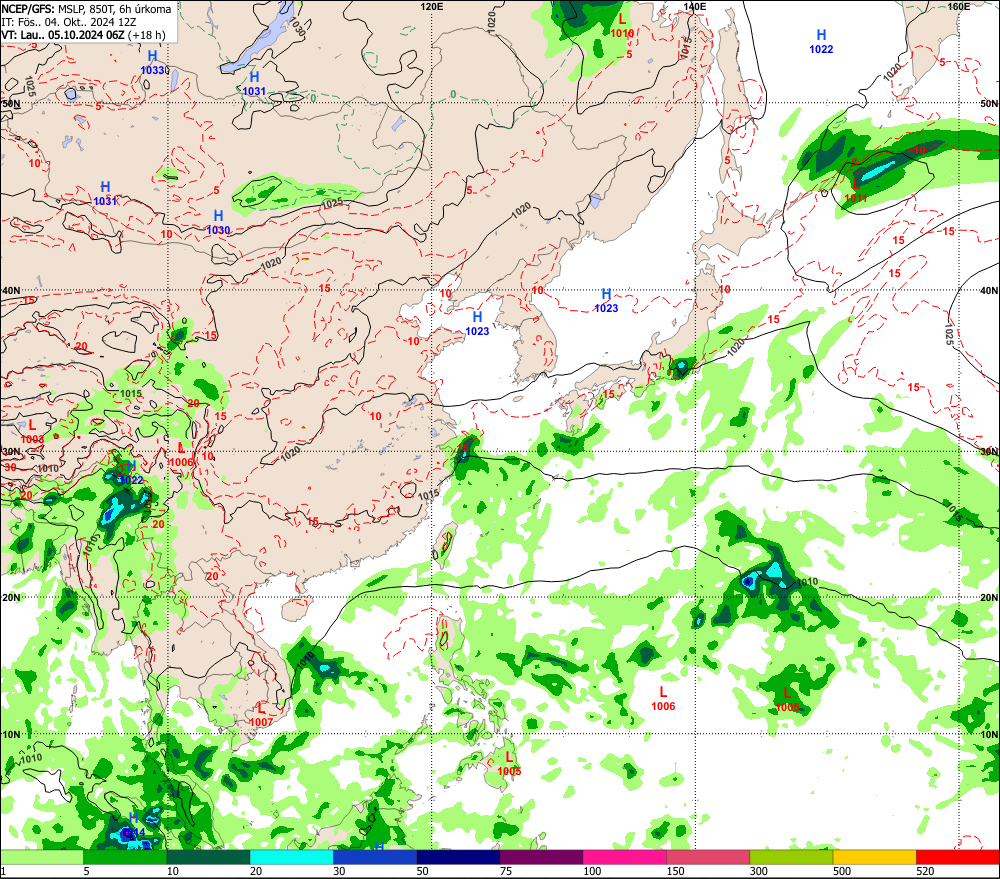
Task: Click the 160E longitude label
Action: coord(959,6)
